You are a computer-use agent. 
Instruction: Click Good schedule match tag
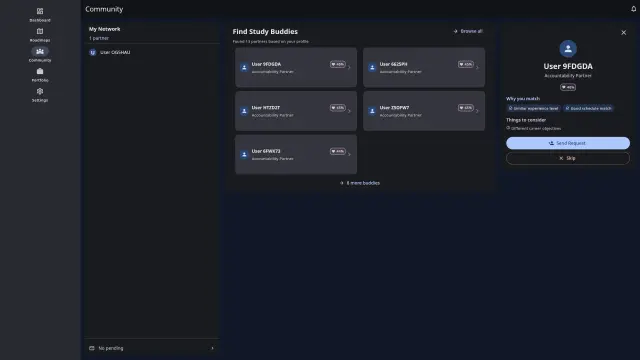point(588,109)
